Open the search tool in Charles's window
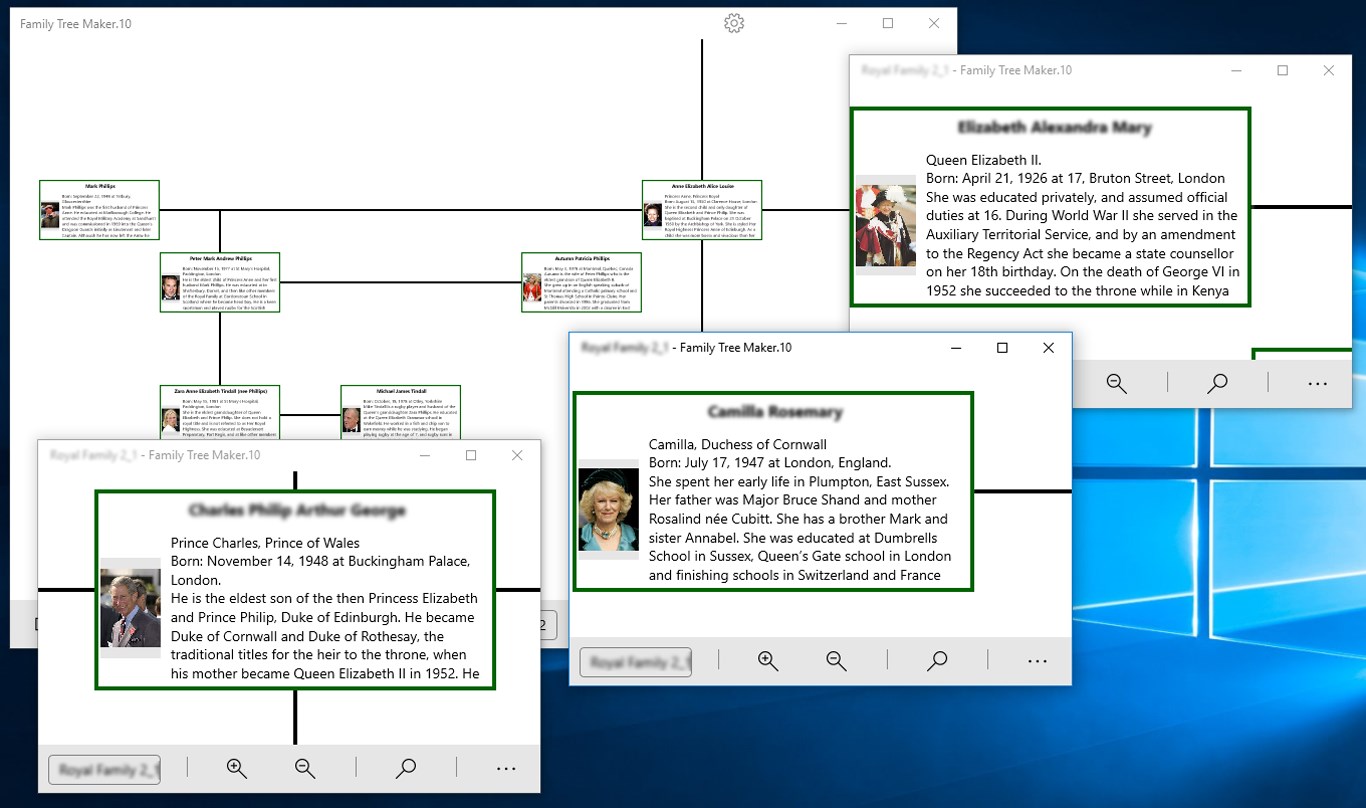Image resolution: width=1366 pixels, height=808 pixels. tap(406, 768)
